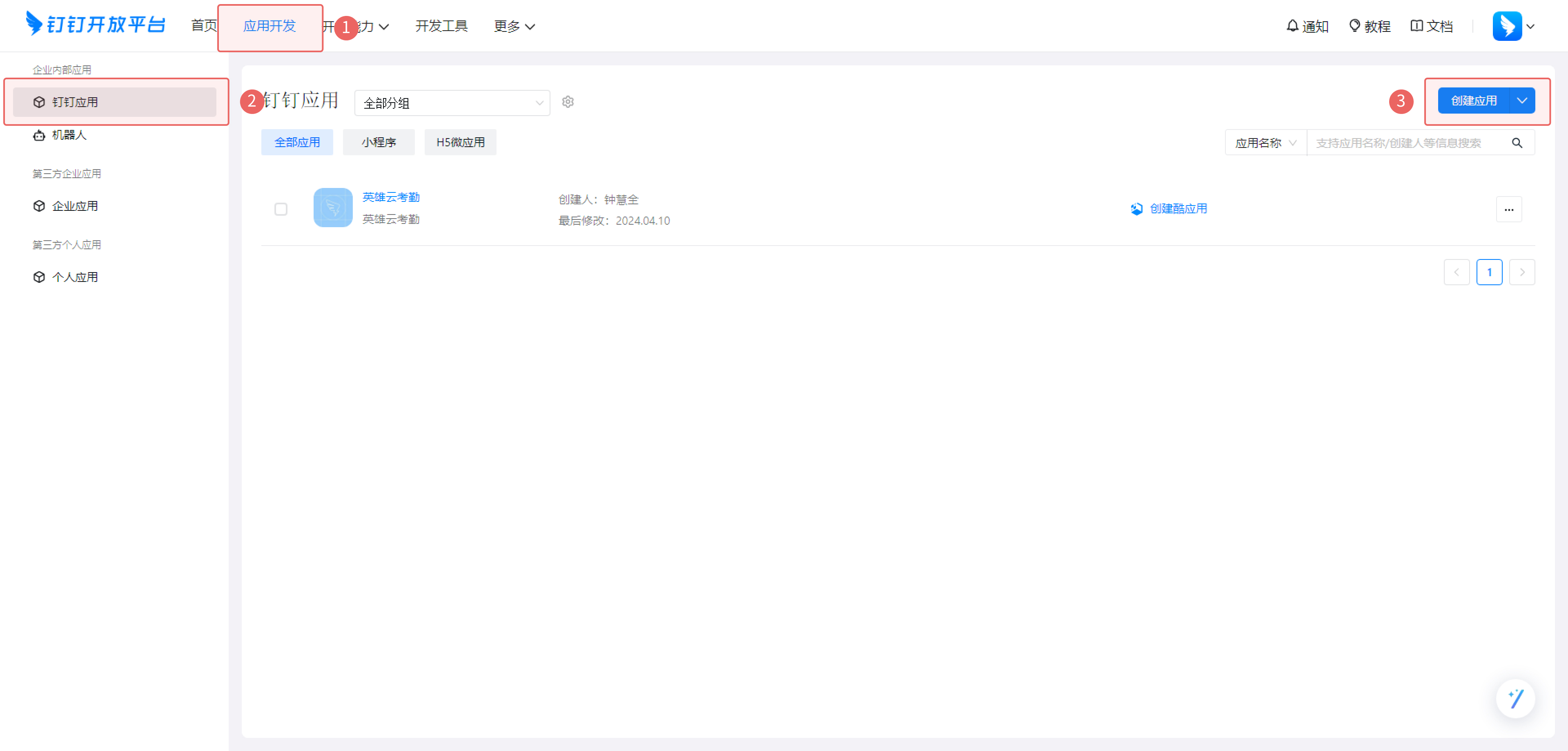Click the user avatar icon
This screenshot has height=751, width=1568.
point(1506,26)
